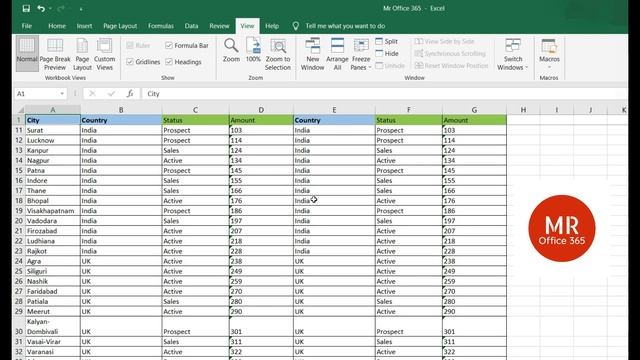Open the Home tab
The image size is (640, 360).
(x=57, y=26)
